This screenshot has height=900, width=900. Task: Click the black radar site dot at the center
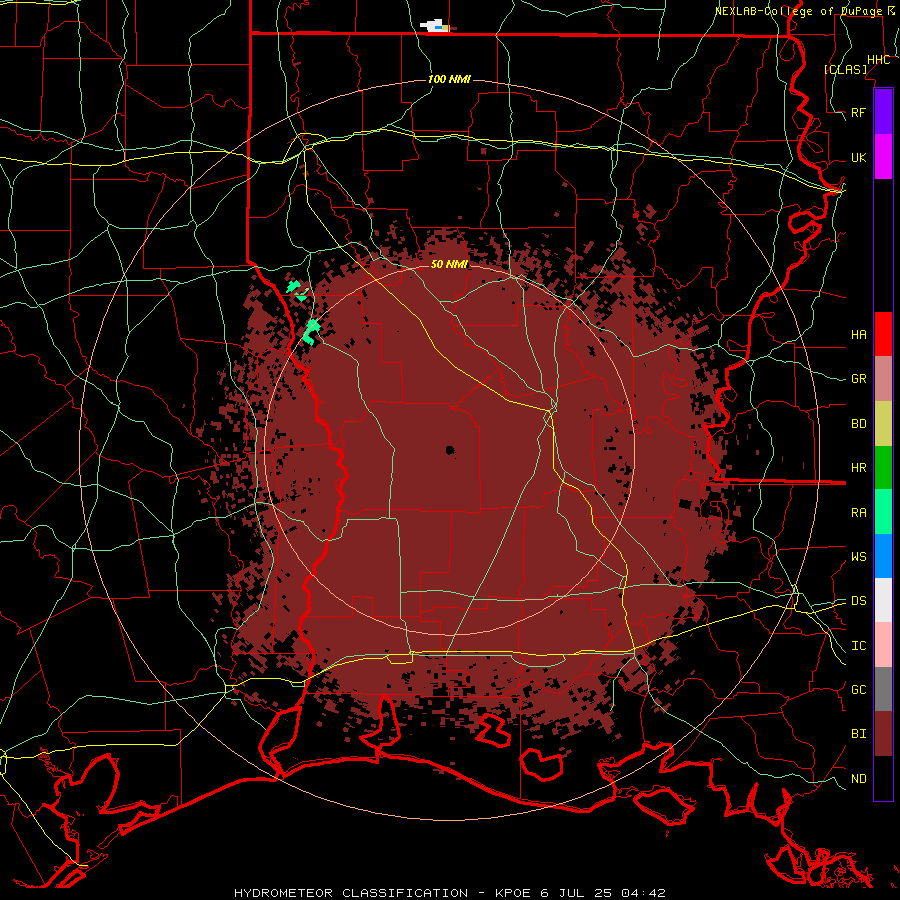[x=450, y=451]
